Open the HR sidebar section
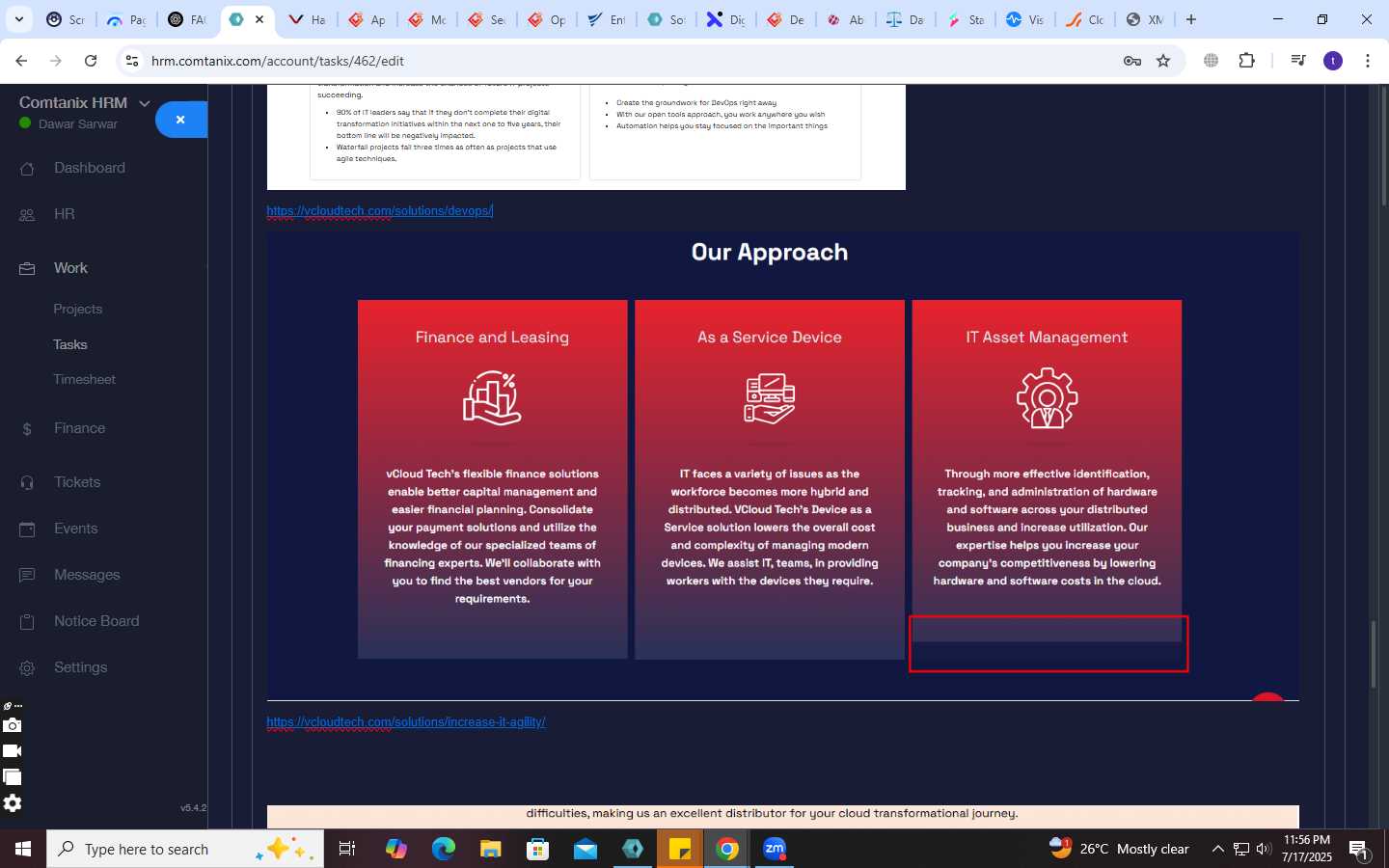Screen dimensions: 1389x868 coord(65,214)
